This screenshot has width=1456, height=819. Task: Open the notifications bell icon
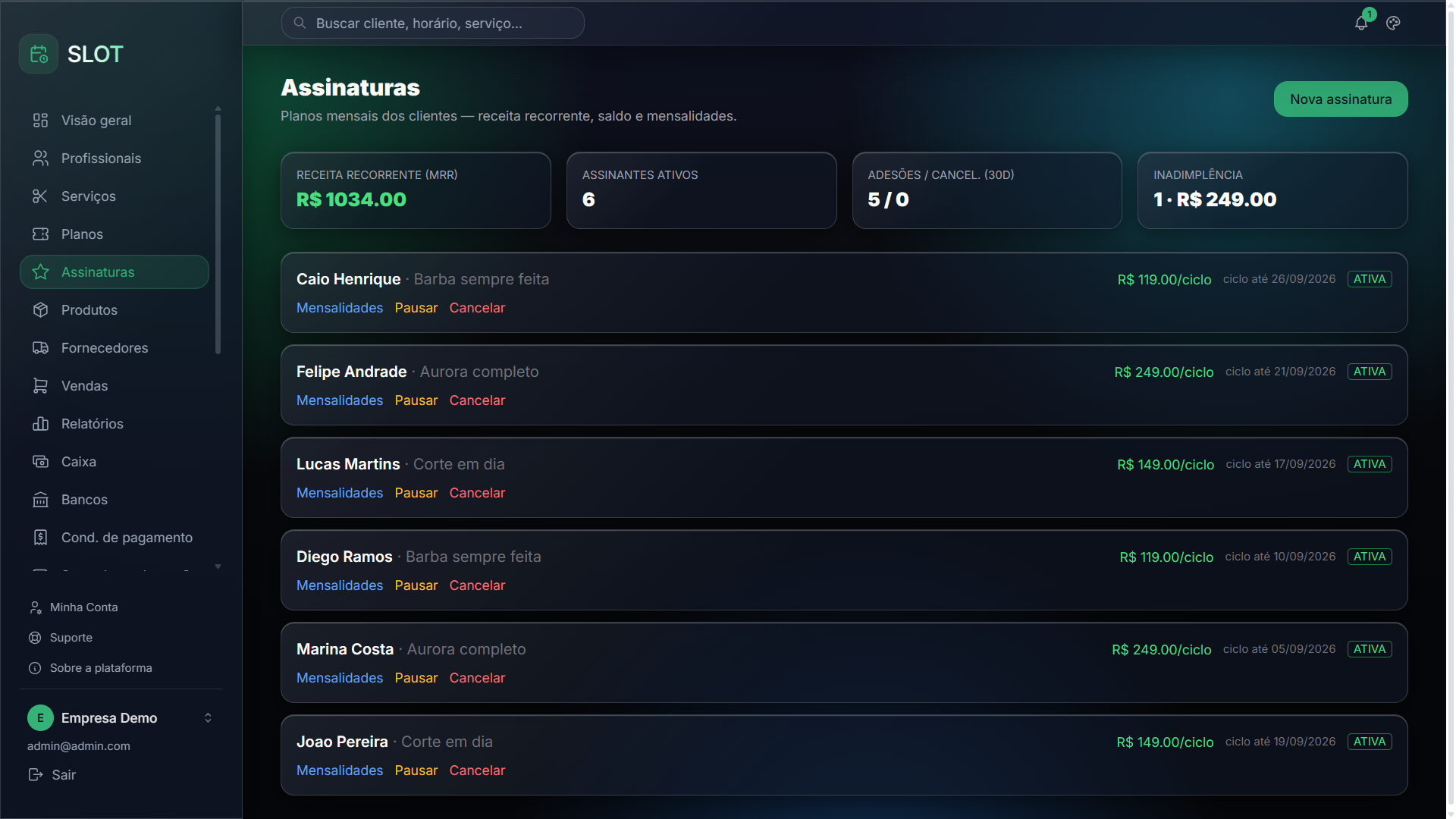[1361, 24]
